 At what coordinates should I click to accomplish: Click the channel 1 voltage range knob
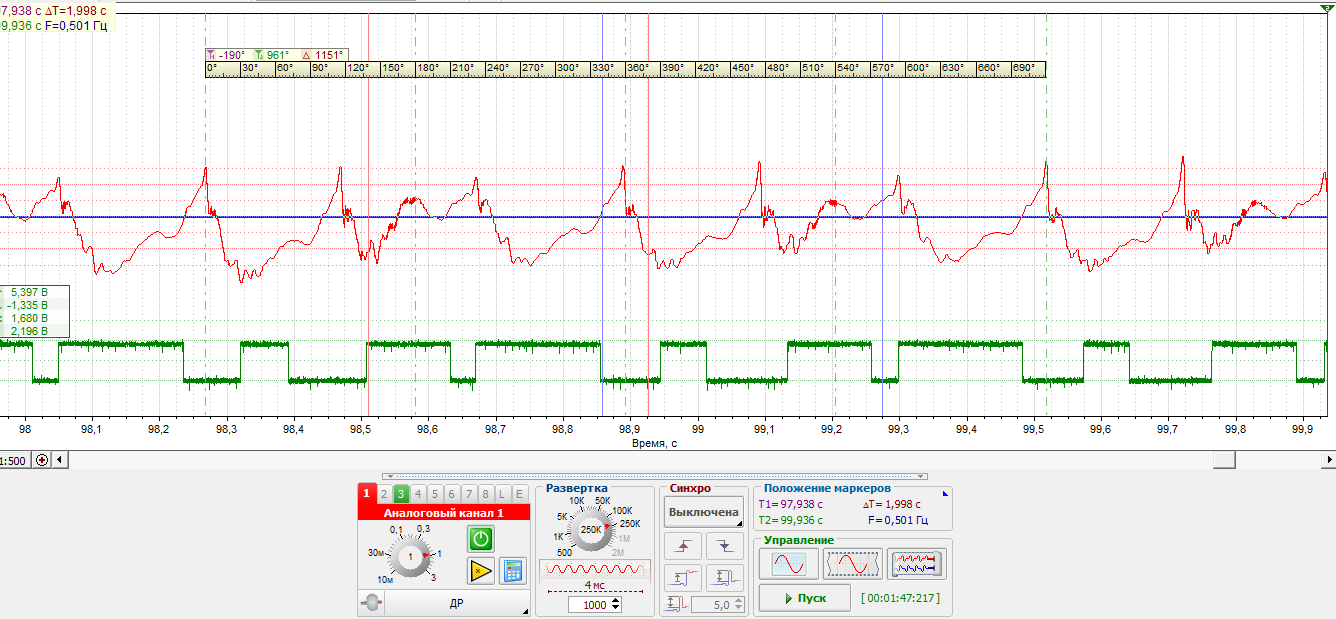coord(410,555)
